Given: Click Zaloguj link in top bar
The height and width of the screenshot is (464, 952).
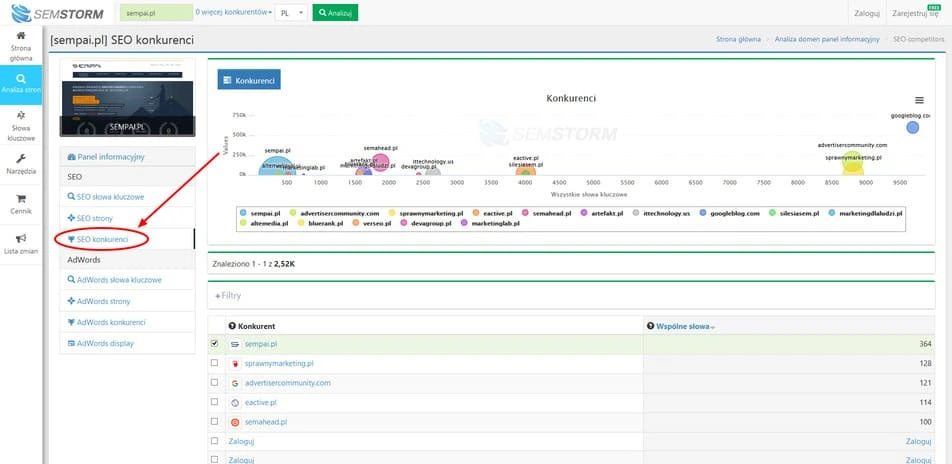Looking at the screenshot, I should [867, 13].
